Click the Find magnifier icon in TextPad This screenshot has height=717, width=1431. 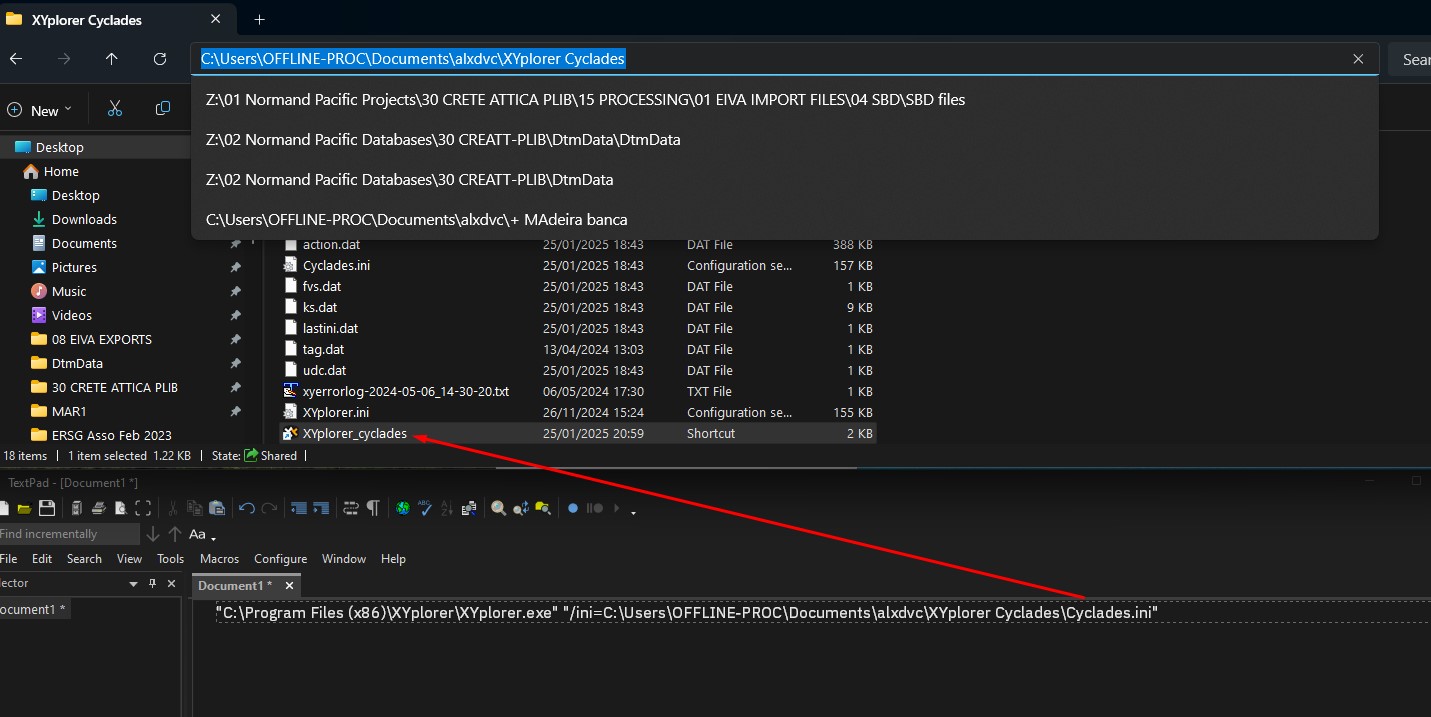(498, 508)
